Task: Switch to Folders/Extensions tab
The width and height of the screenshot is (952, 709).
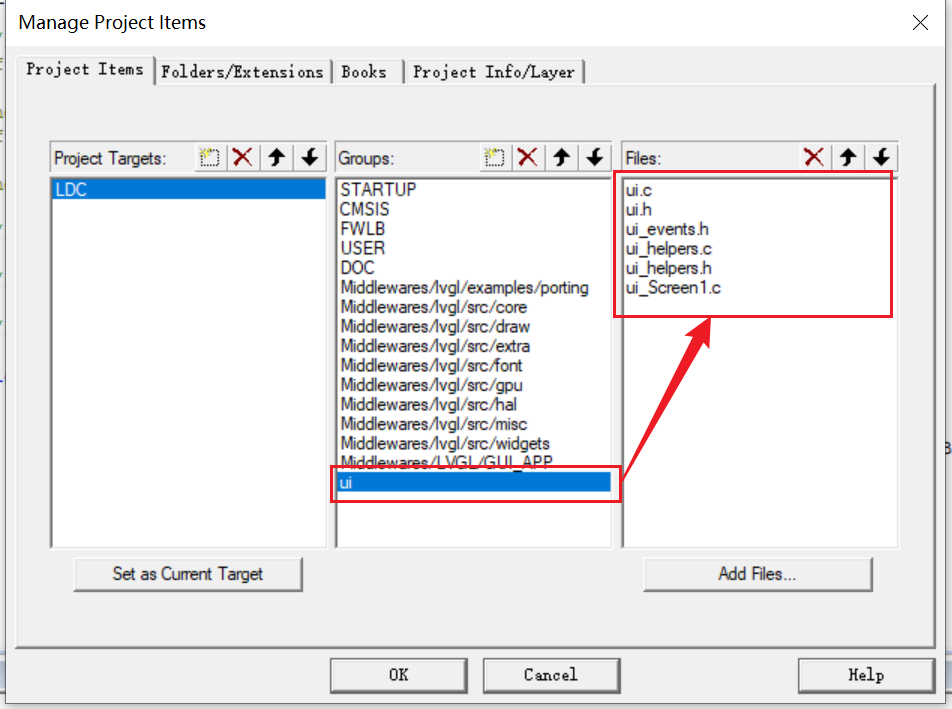Action: pos(242,72)
